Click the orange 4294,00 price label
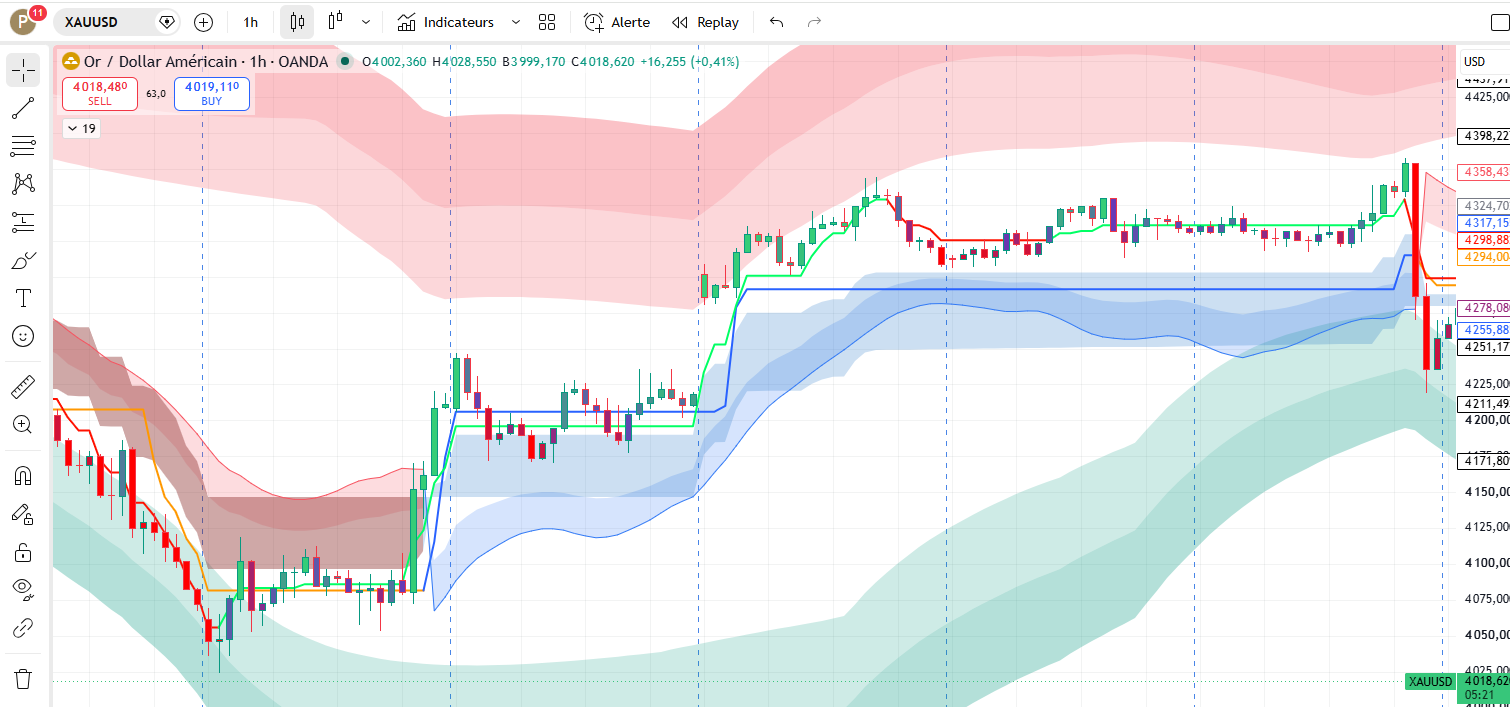Screen dimensions: 1510x707 [1484, 257]
